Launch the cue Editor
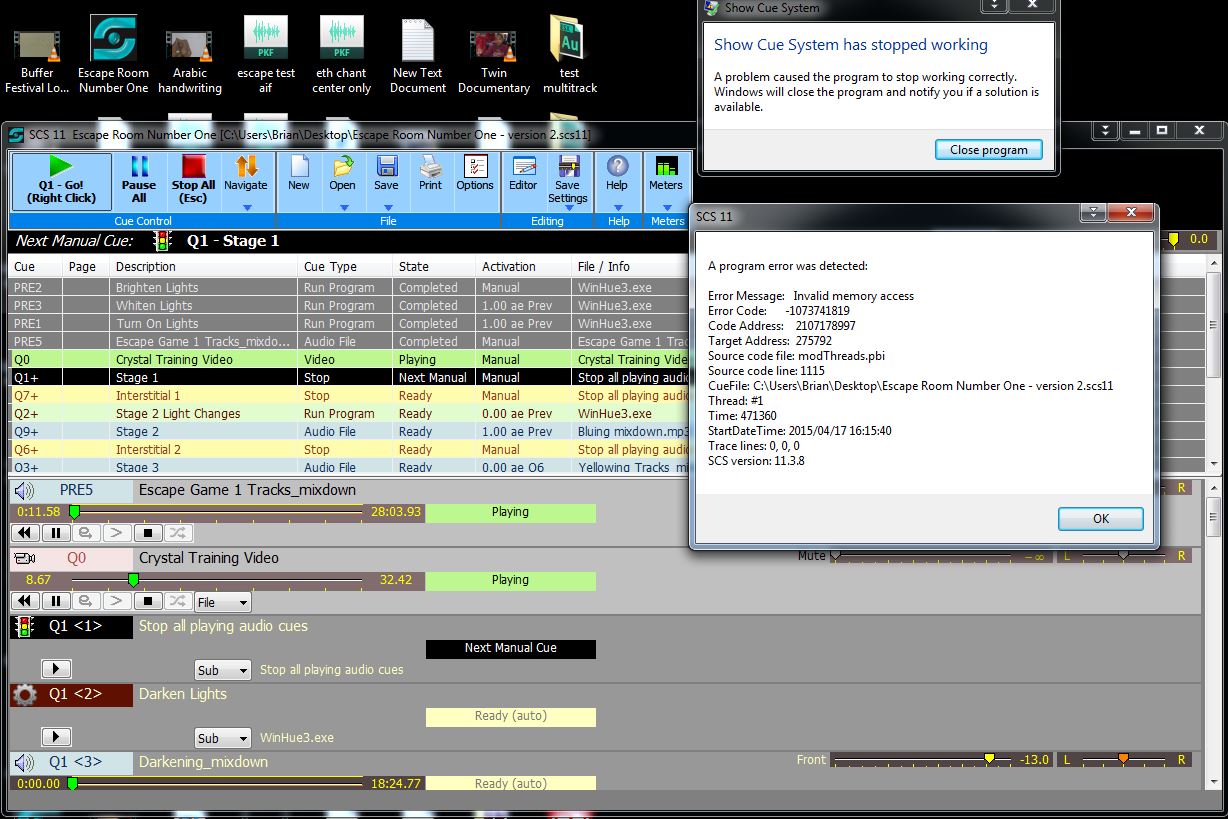Screen dimensions: 1228x819 (x=523, y=172)
